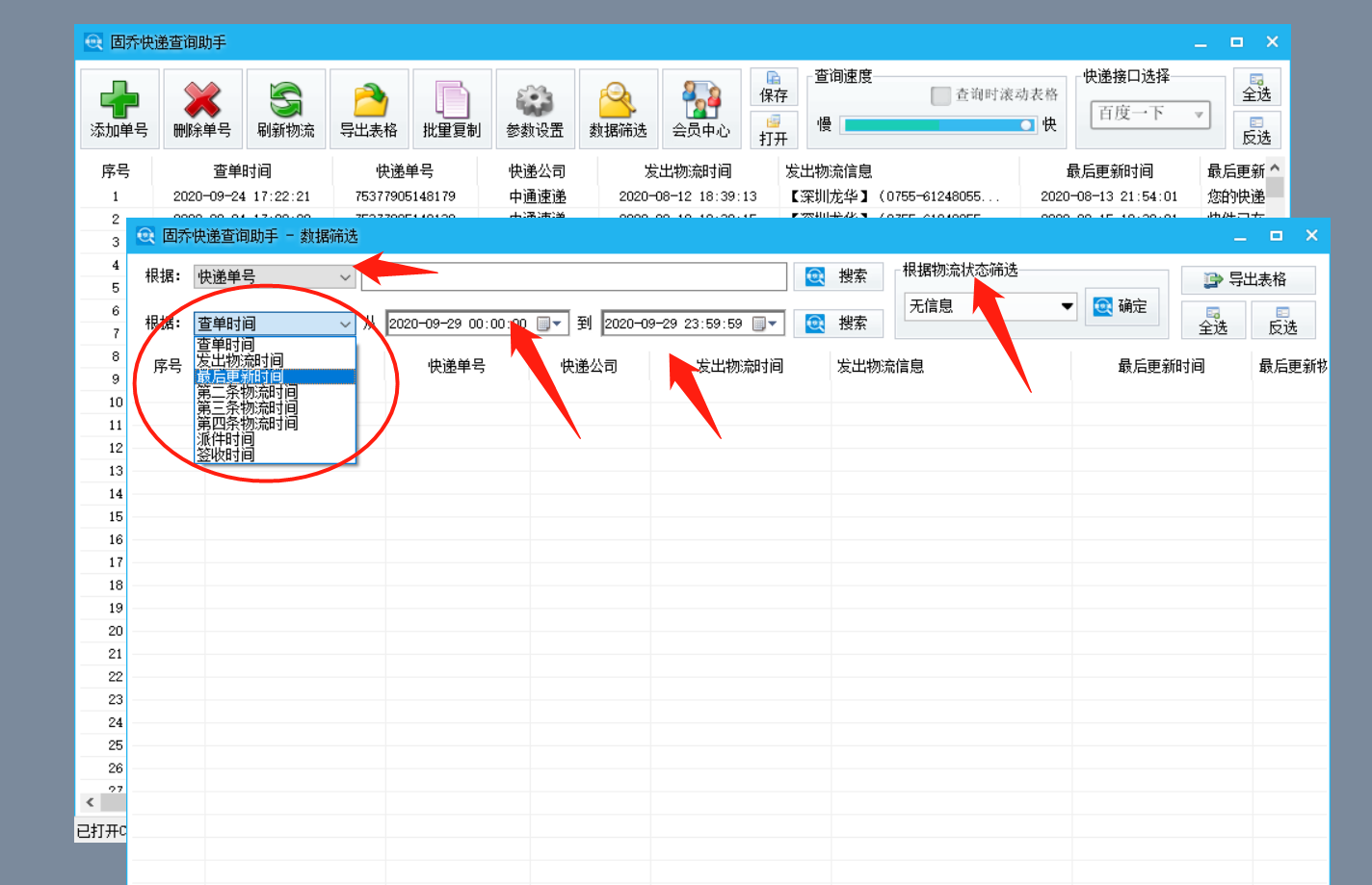1372x885 pixels.
Task: Click the 数据筛选 toolbar icon
Action: 619,109
